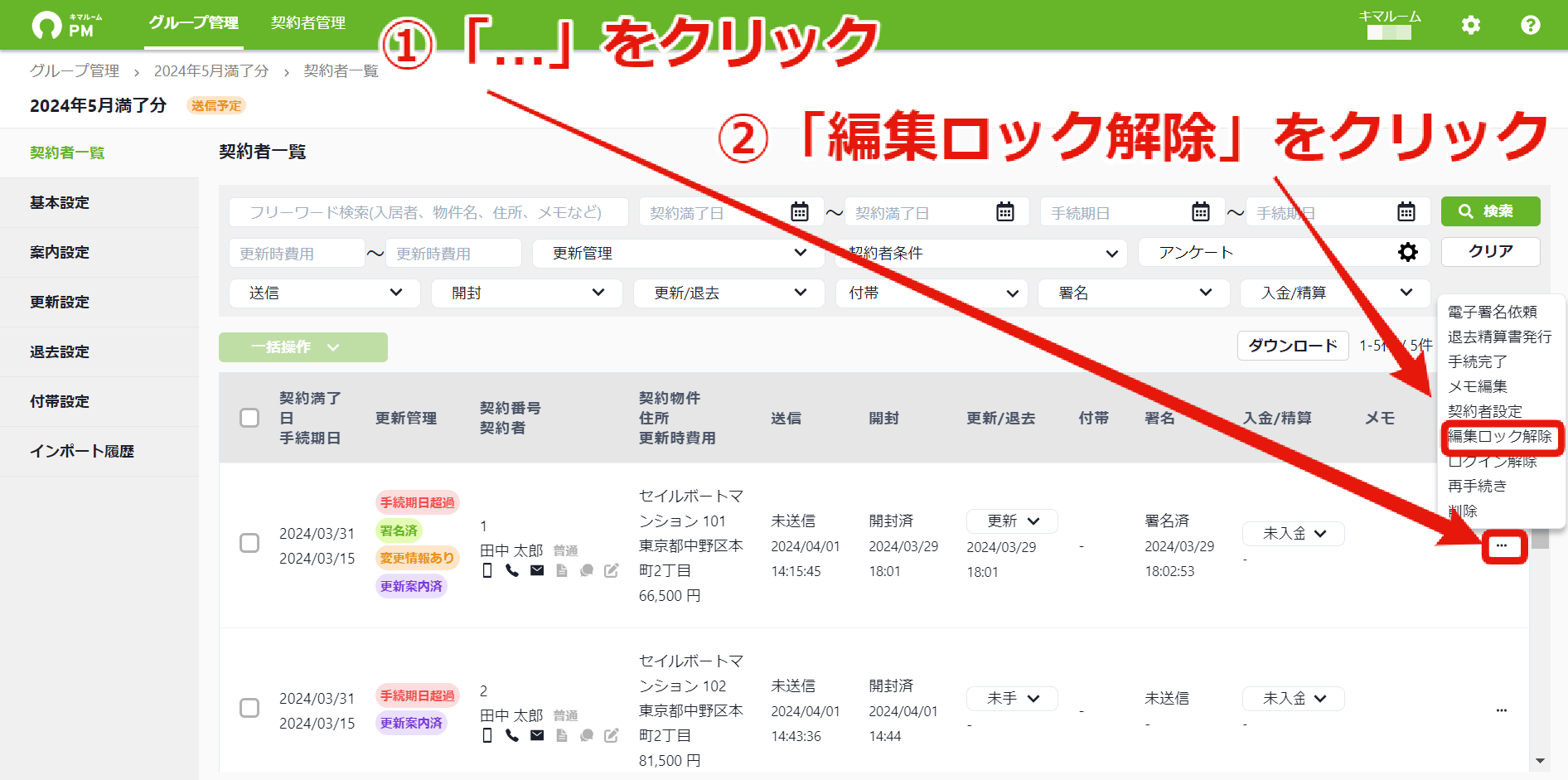Click telephone icon for contract 1

(x=512, y=570)
